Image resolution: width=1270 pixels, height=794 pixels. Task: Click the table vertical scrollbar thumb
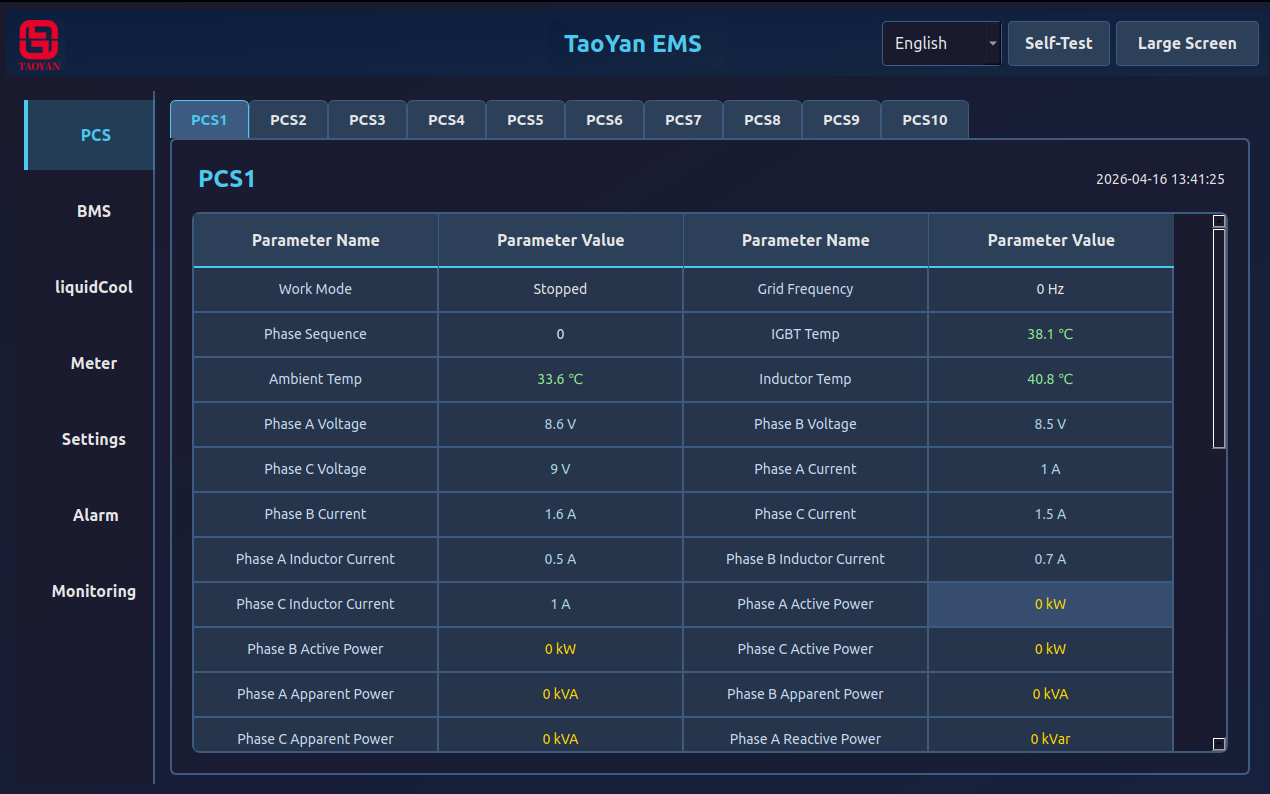1218,338
